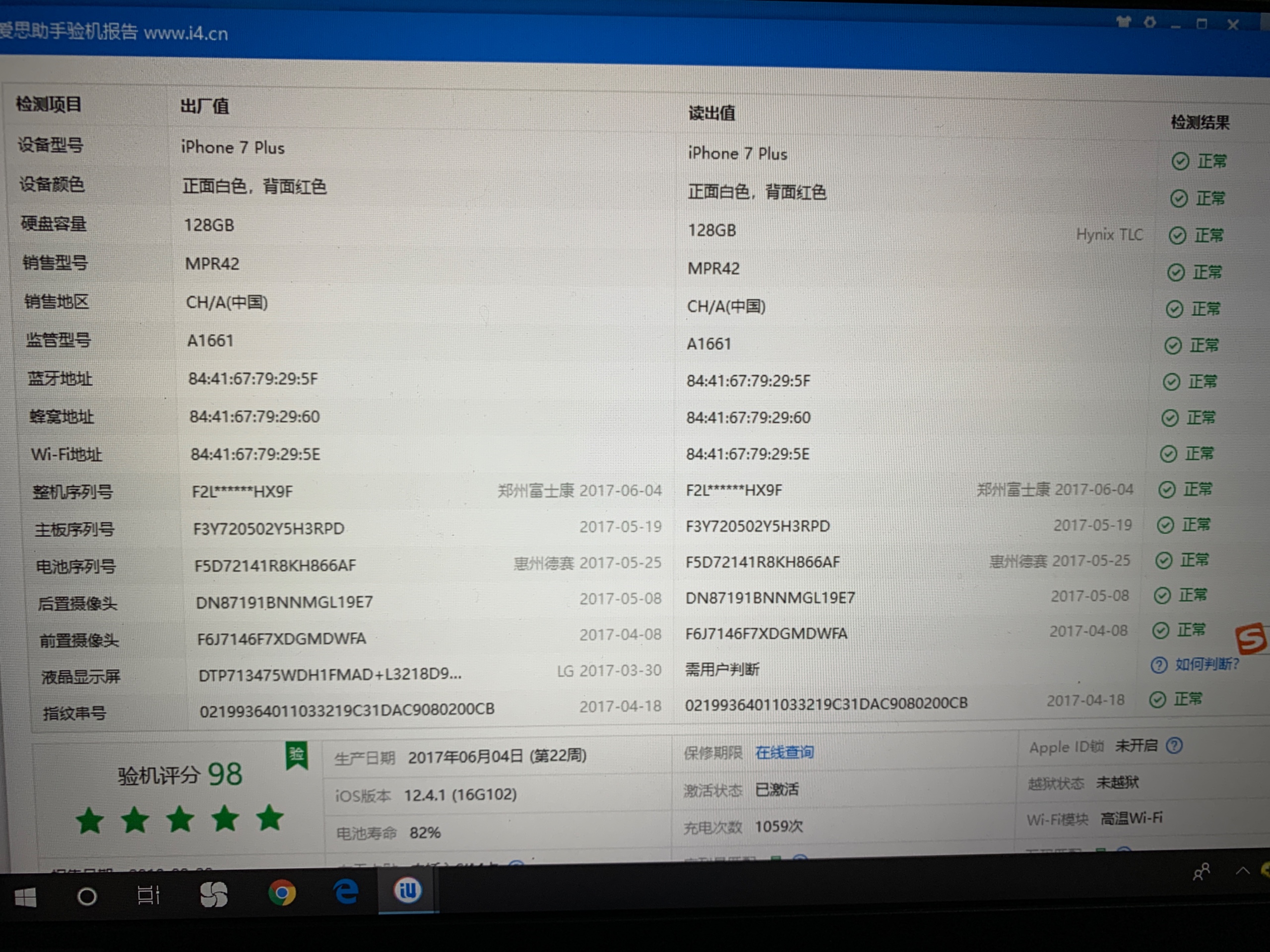1270x952 pixels.
Task: Open the skin theme shirt icon
Action: pyautogui.click(x=1124, y=22)
